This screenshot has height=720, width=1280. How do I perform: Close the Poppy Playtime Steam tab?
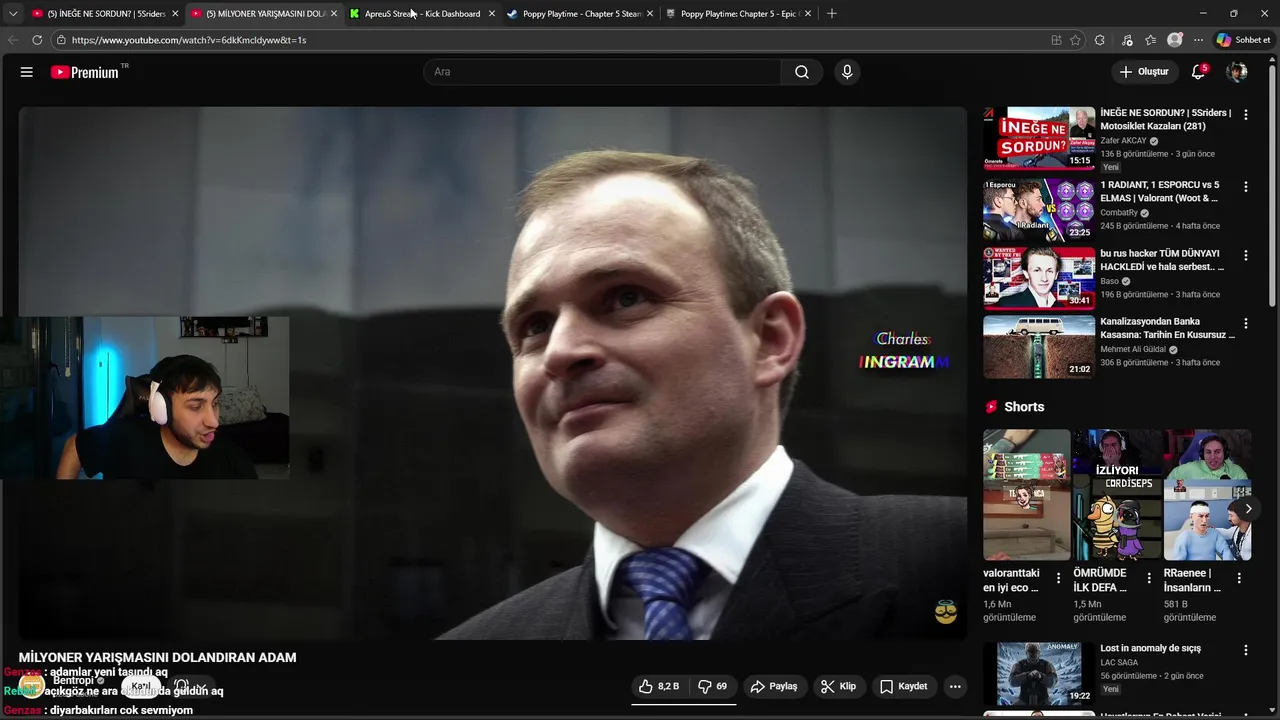(x=650, y=14)
